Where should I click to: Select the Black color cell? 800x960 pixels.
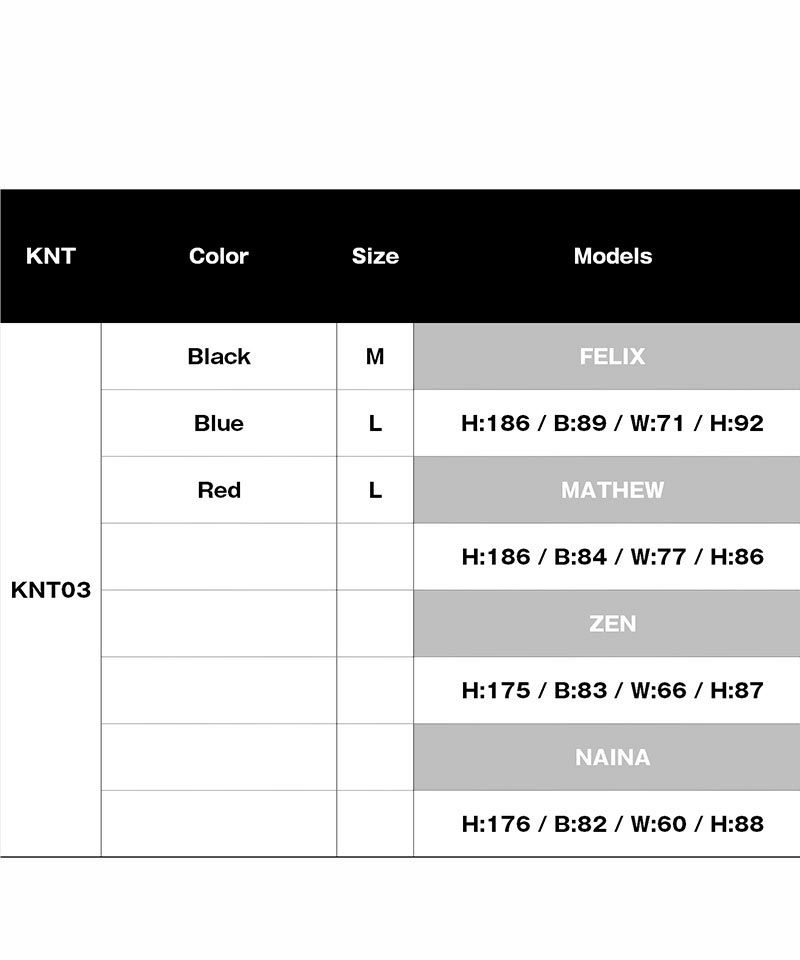pos(219,356)
